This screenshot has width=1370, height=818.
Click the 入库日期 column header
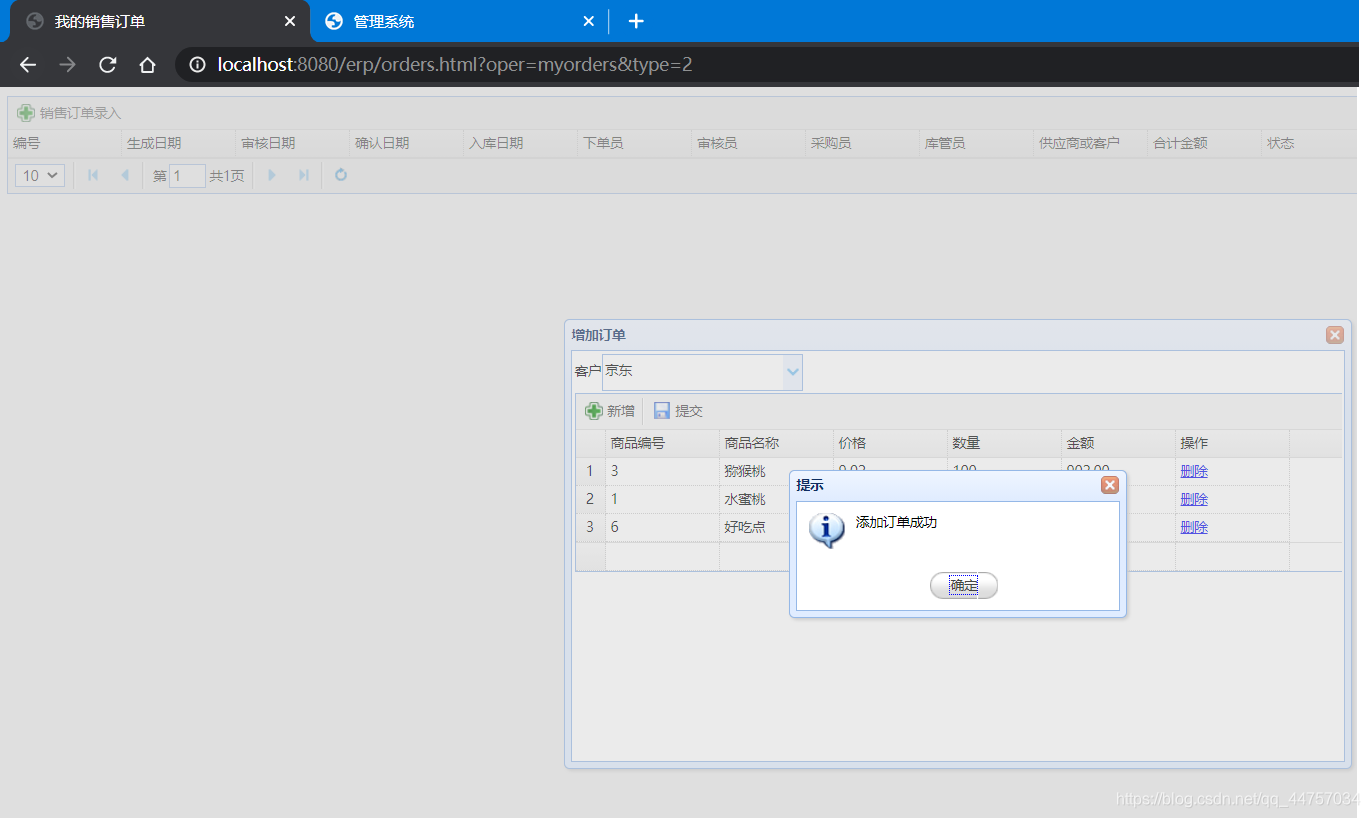(x=520, y=143)
